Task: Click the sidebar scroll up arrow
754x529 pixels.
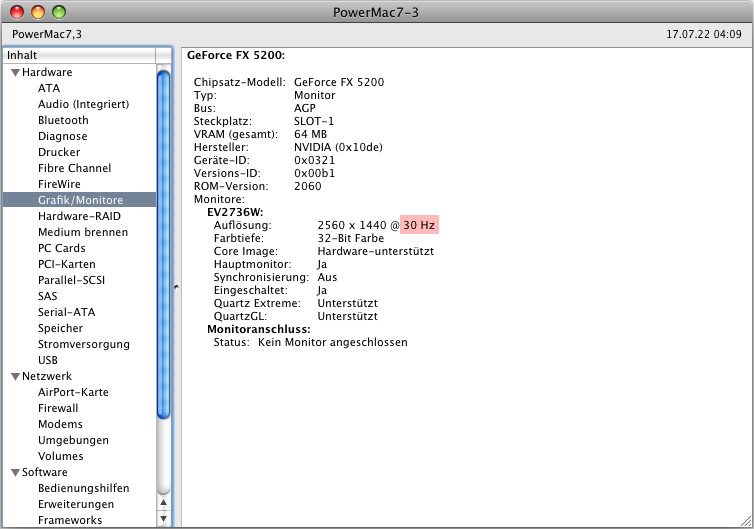Action: [163, 503]
